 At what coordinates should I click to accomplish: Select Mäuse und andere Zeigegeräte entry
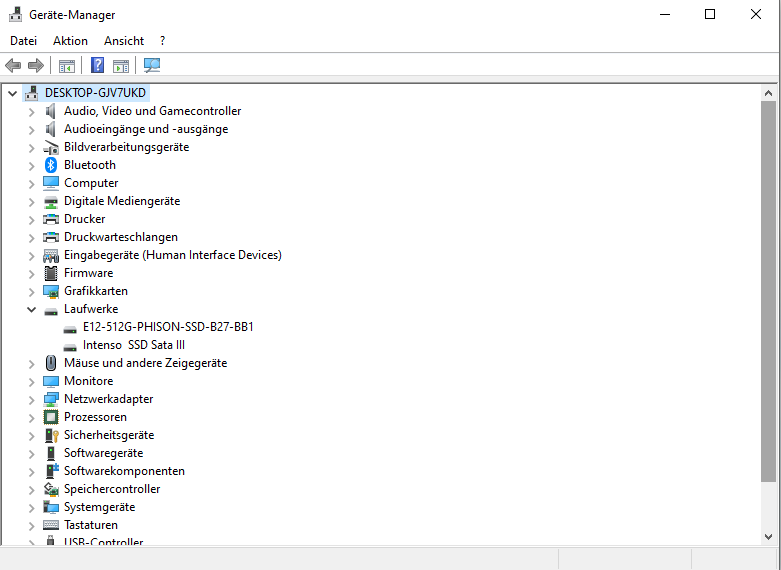(145, 363)
